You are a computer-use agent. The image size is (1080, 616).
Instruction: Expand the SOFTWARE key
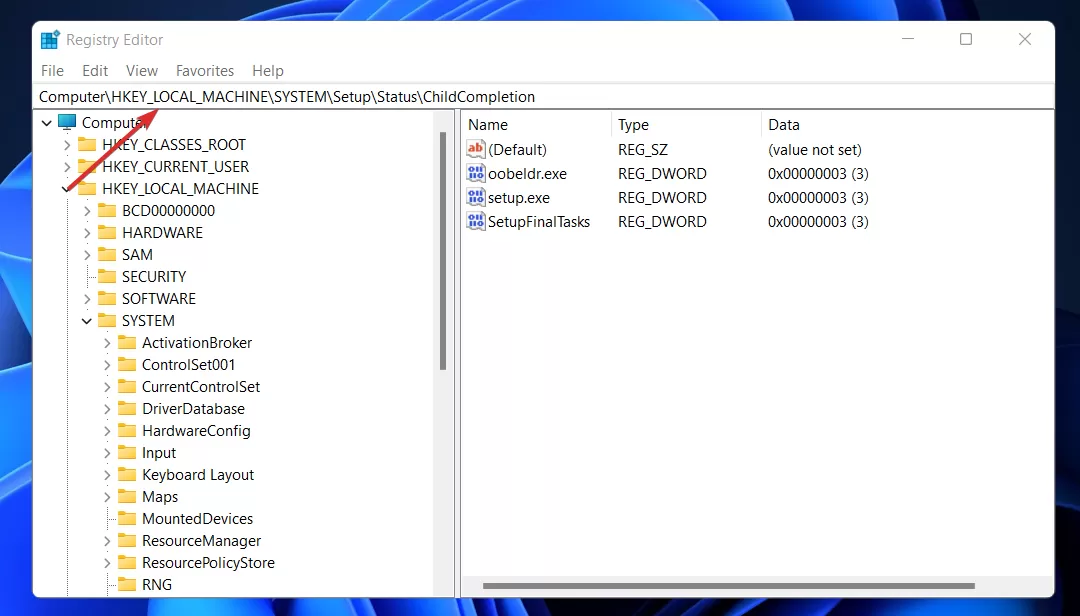click(x=87, y=299)
